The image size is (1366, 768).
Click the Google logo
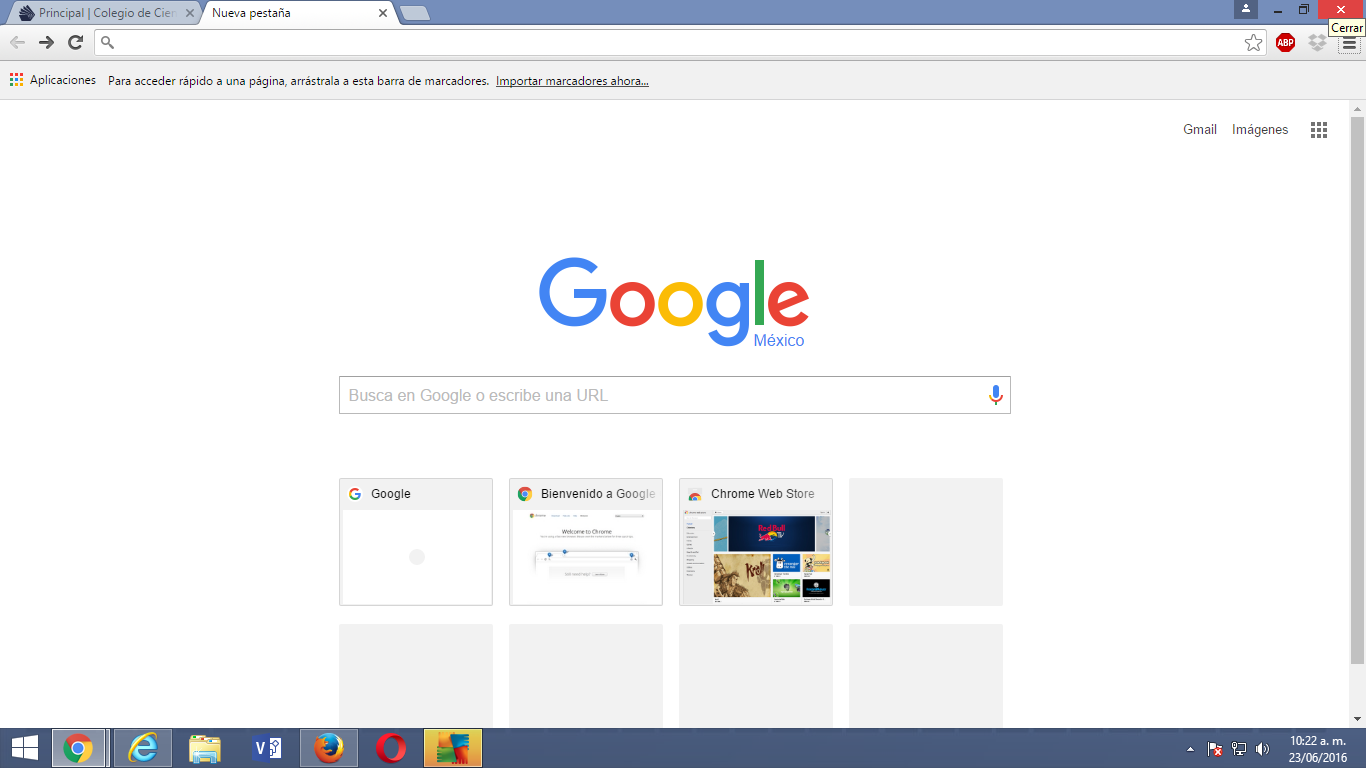click(x=674, y=303)
